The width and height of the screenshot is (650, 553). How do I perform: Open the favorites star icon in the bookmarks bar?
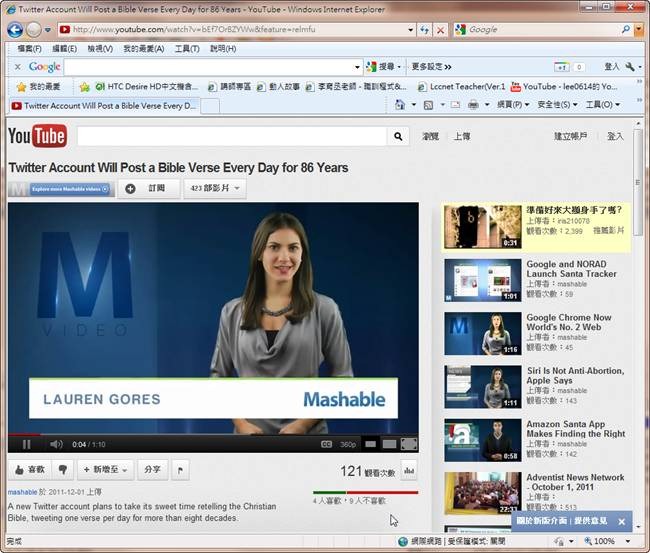pyautogui.click(x=21, y=87)
